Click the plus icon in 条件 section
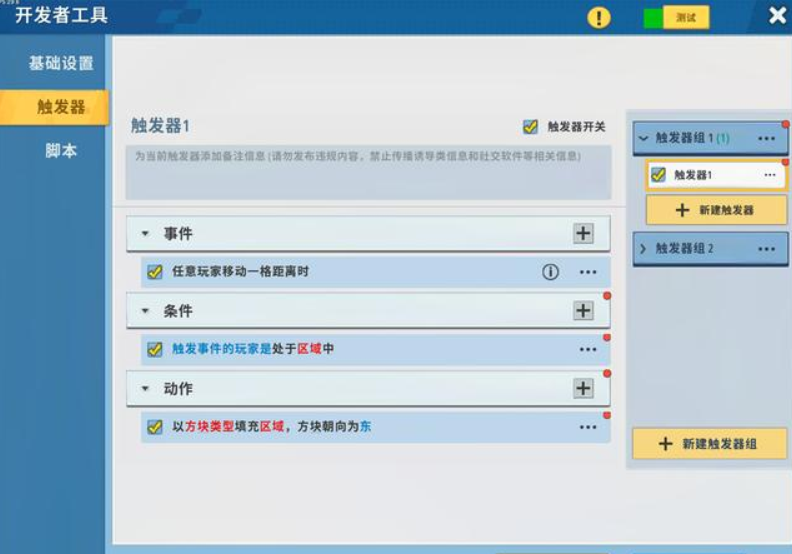This screenshot has height=554, width=792. tap(583, 311)
